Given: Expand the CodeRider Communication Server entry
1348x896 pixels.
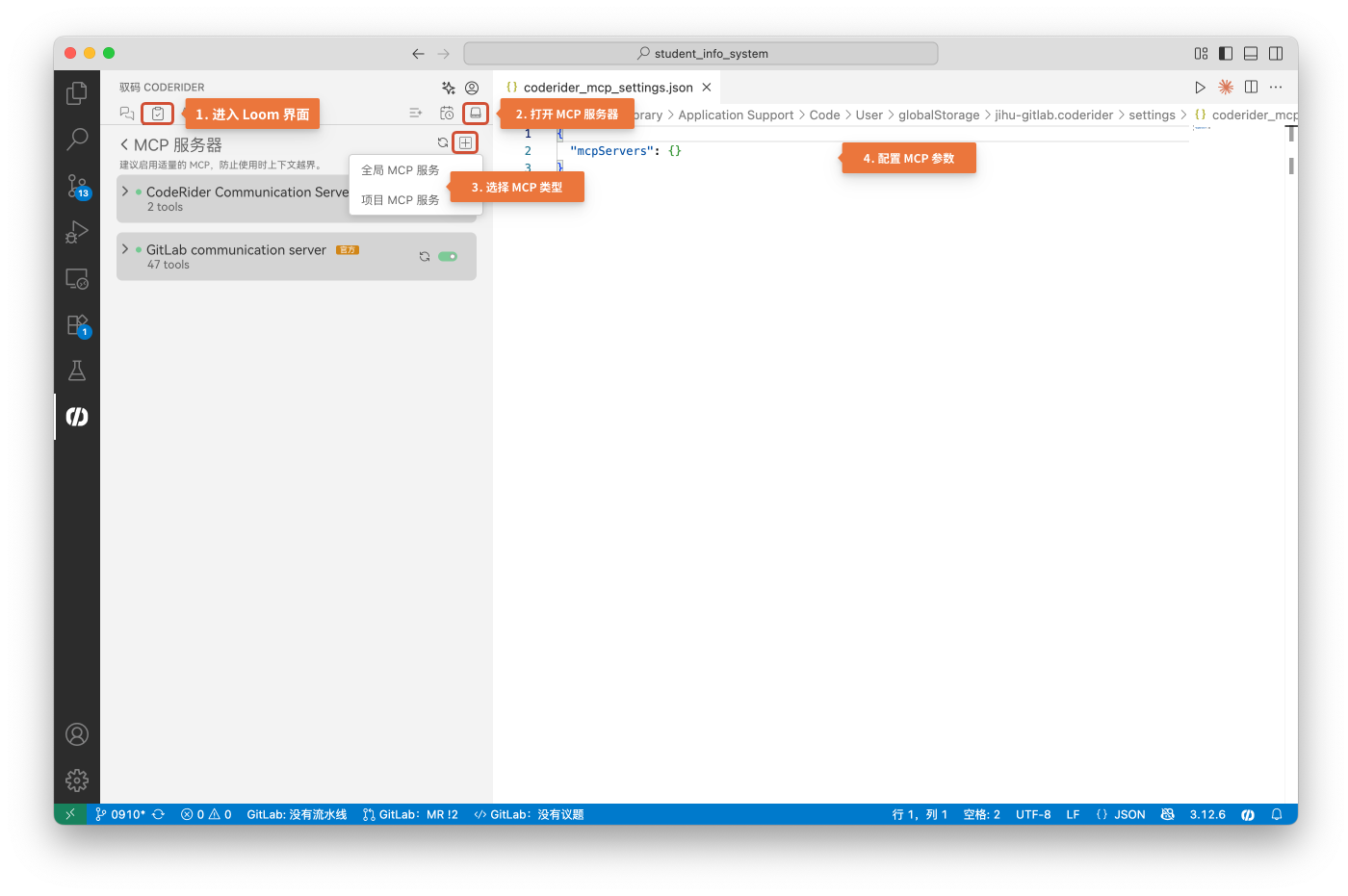Looking at the screenshot, I should coord(125,192).
